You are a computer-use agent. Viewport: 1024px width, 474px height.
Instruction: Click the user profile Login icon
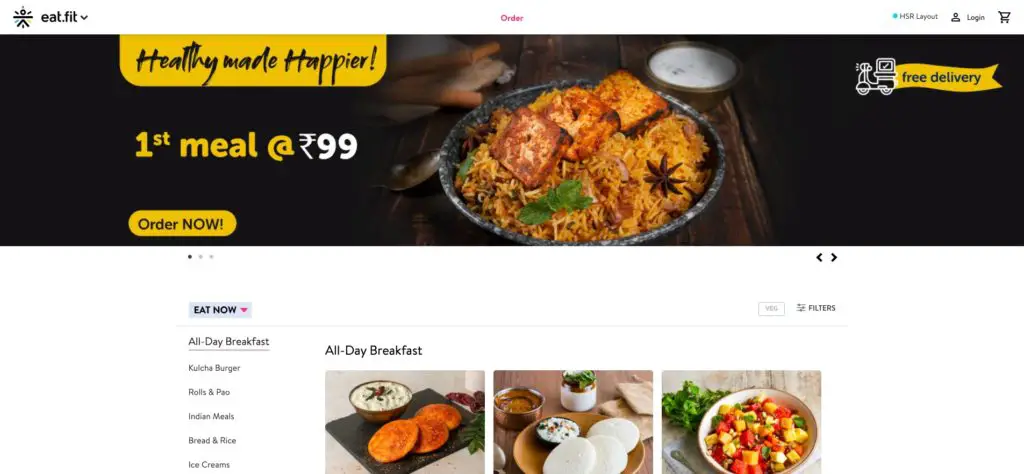(x=955, y=18)
